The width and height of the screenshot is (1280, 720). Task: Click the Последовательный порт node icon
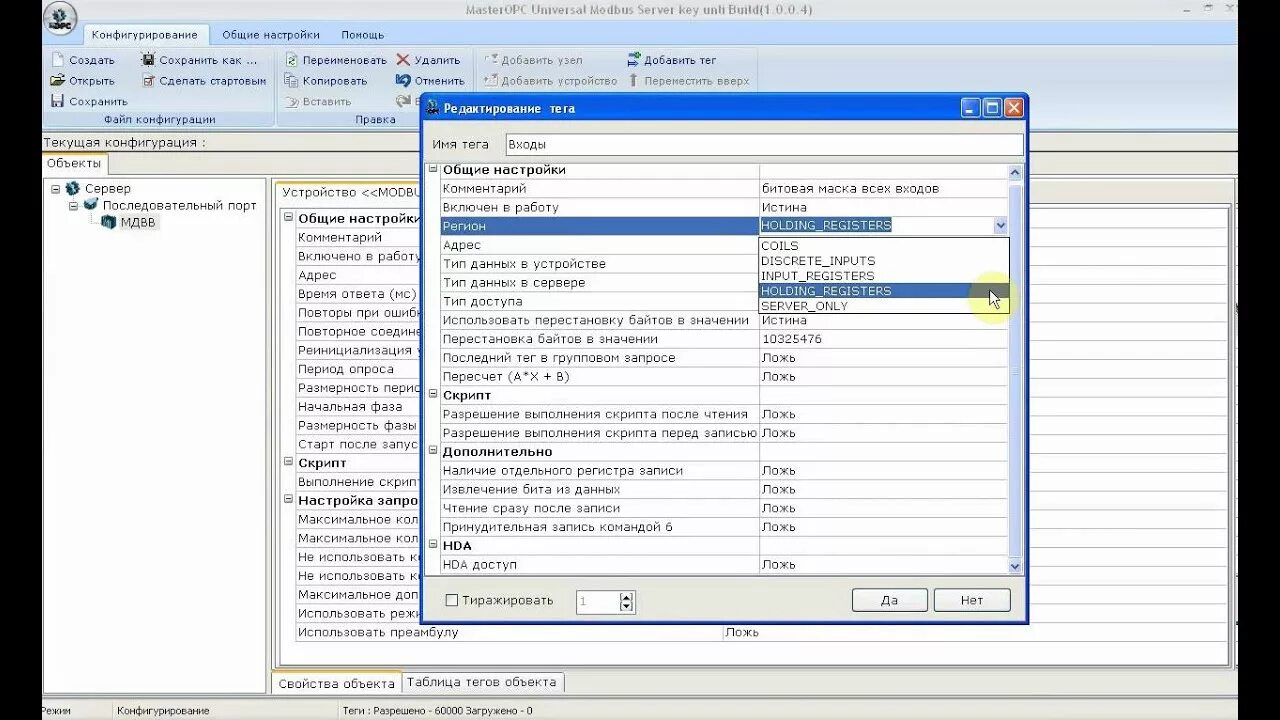point(91,205)
